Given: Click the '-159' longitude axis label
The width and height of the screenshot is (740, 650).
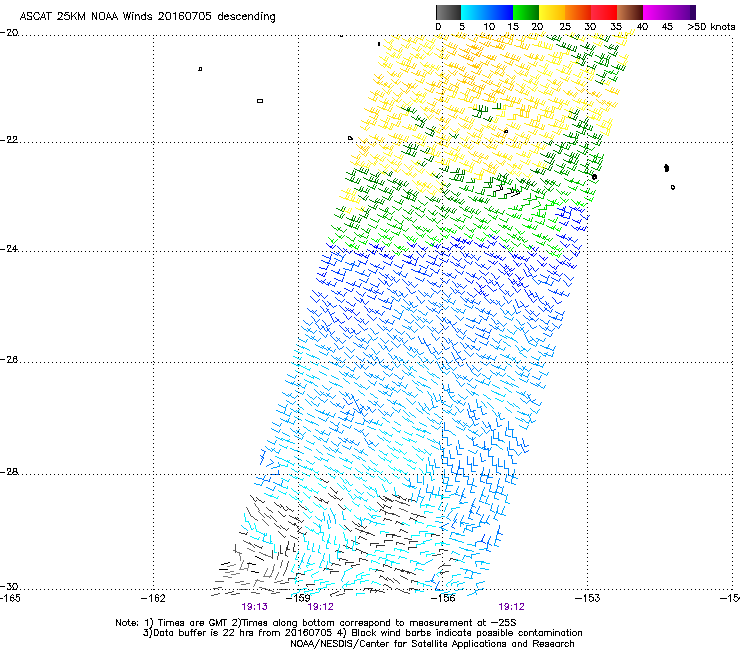Looking at the screenshot, I should click(x=298, y=599).
